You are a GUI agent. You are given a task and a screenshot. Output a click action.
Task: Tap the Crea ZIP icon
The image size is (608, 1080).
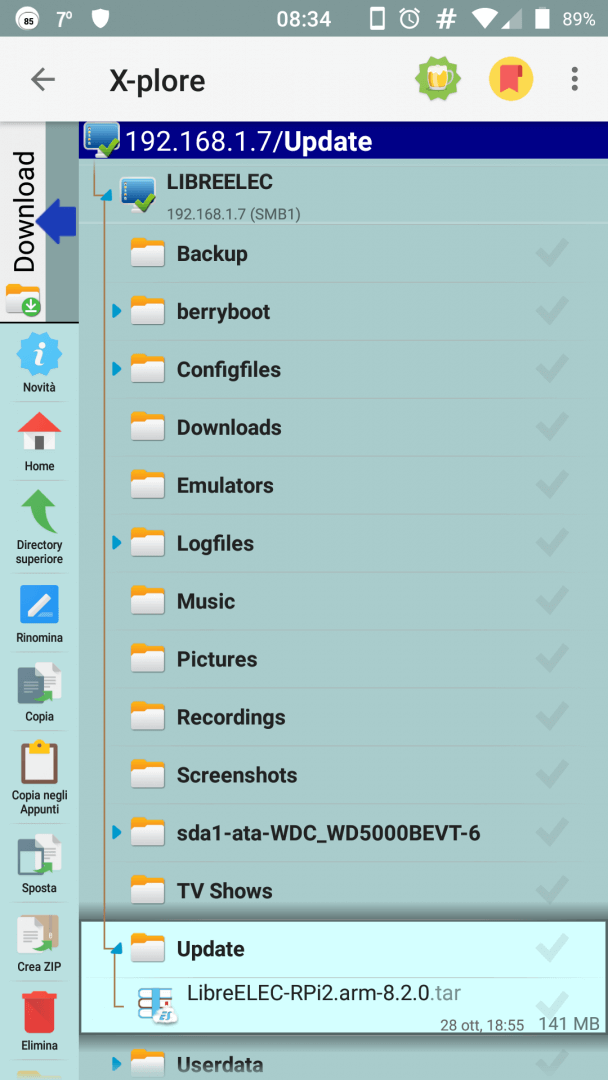39,935
